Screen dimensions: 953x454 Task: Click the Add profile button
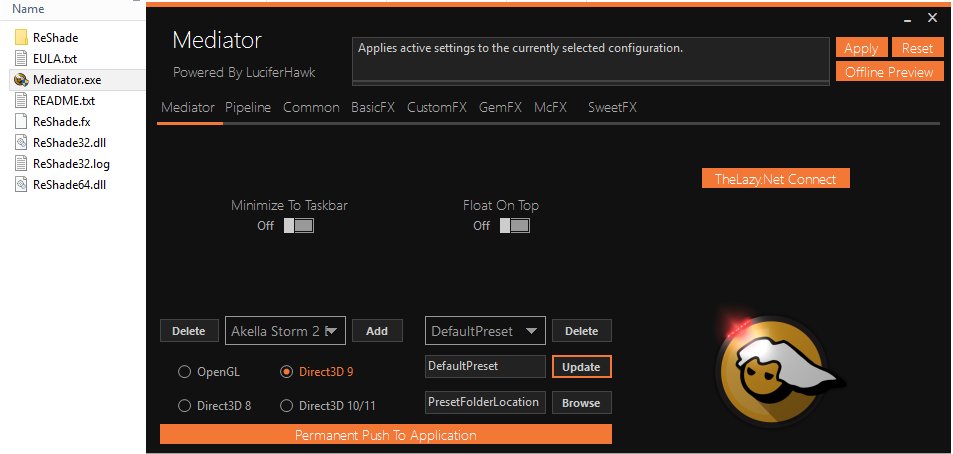377,331
